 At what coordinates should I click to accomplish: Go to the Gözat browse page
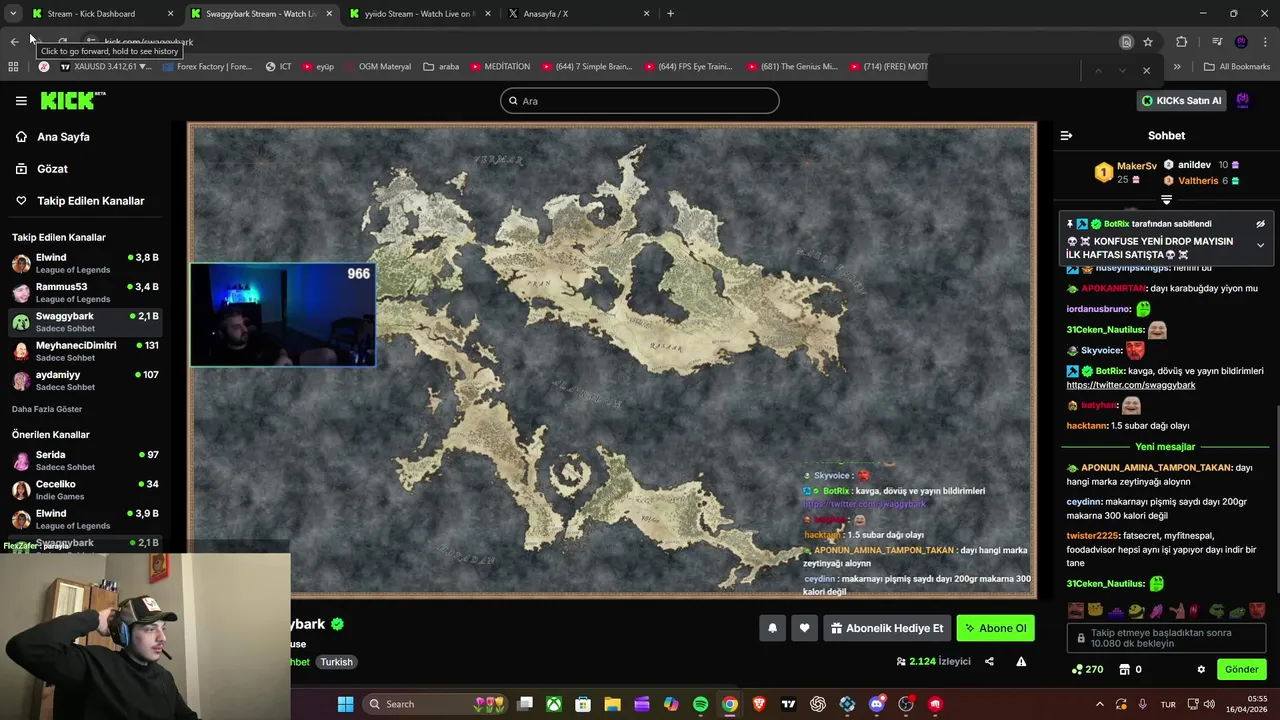pos(52,169)
